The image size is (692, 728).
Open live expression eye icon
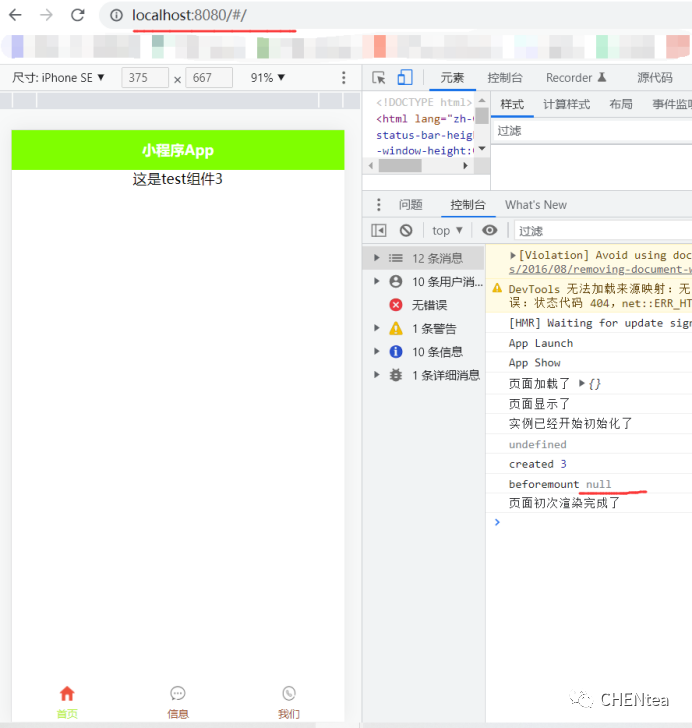[x=489, y=231]
